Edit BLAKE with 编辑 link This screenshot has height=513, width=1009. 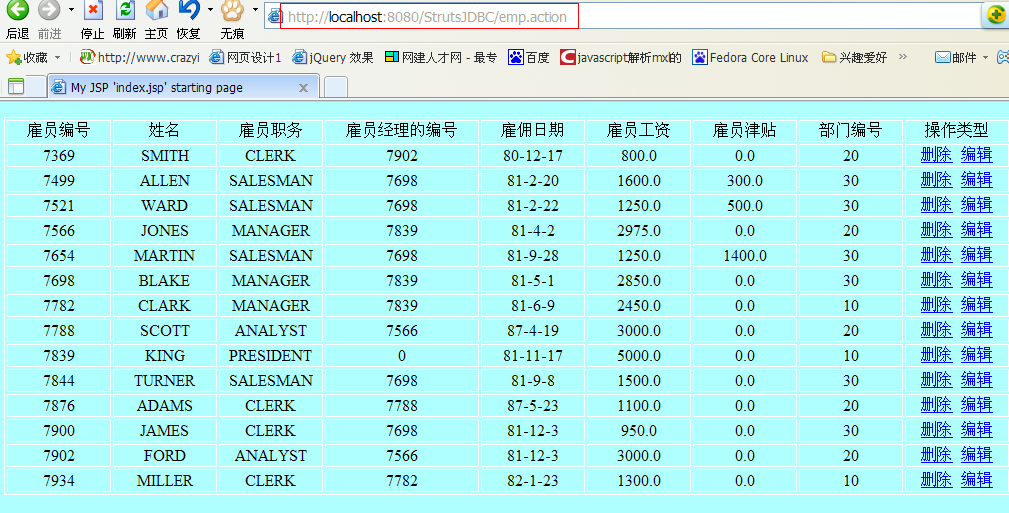point(976,280)
